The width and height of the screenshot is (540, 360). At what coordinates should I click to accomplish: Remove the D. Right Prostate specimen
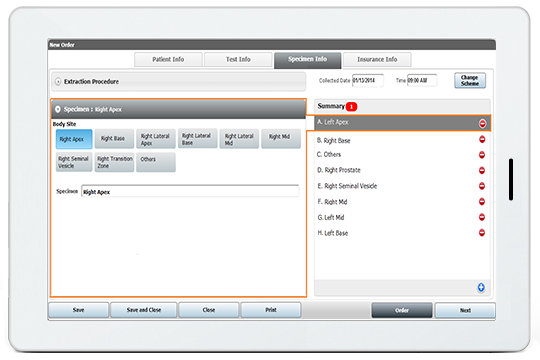(x=482, y=170)
